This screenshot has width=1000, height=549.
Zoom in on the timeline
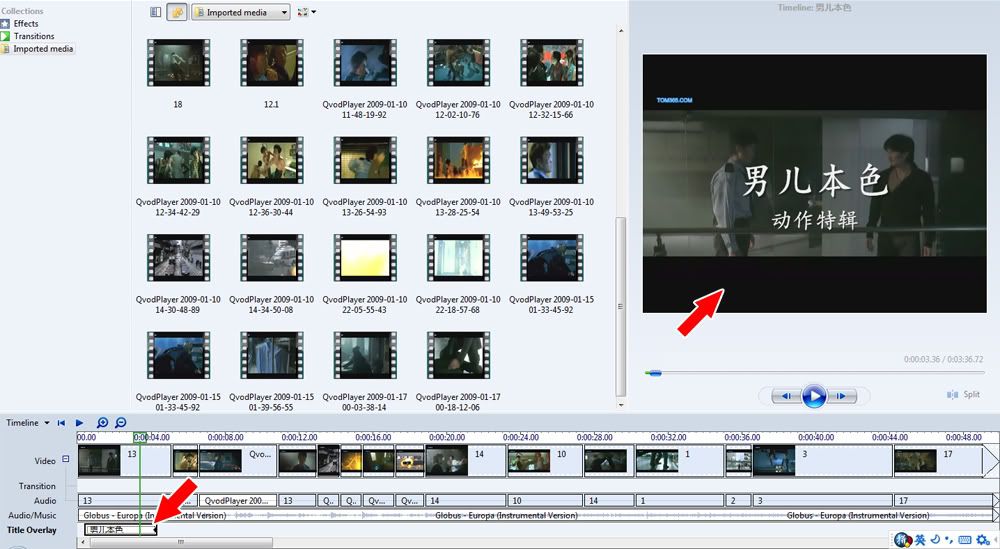[x=102, y=423]
